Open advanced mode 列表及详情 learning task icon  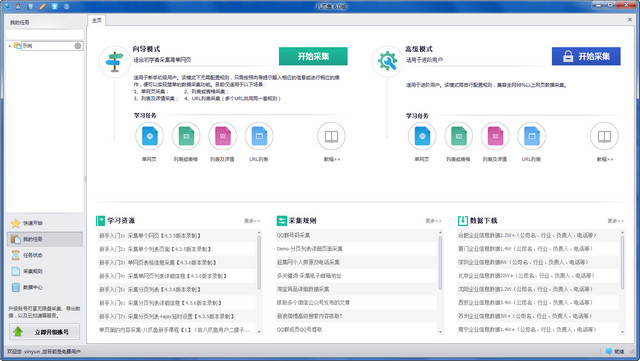[495, 136]
